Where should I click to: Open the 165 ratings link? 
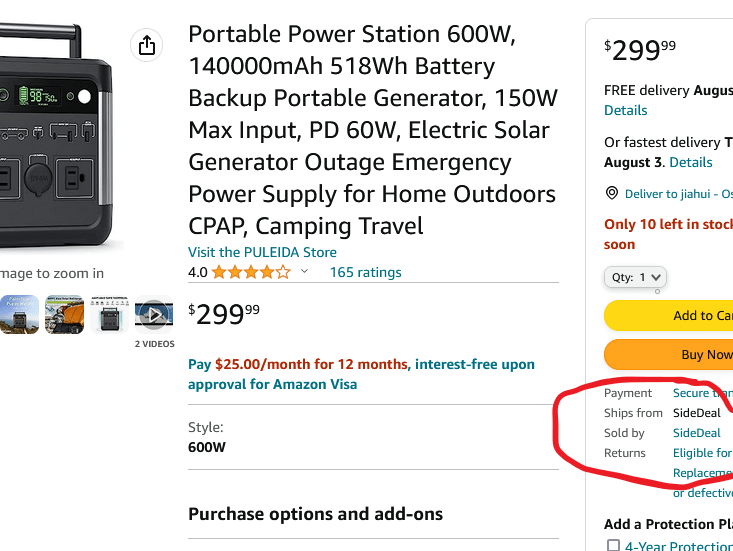[x=365, y=272]
